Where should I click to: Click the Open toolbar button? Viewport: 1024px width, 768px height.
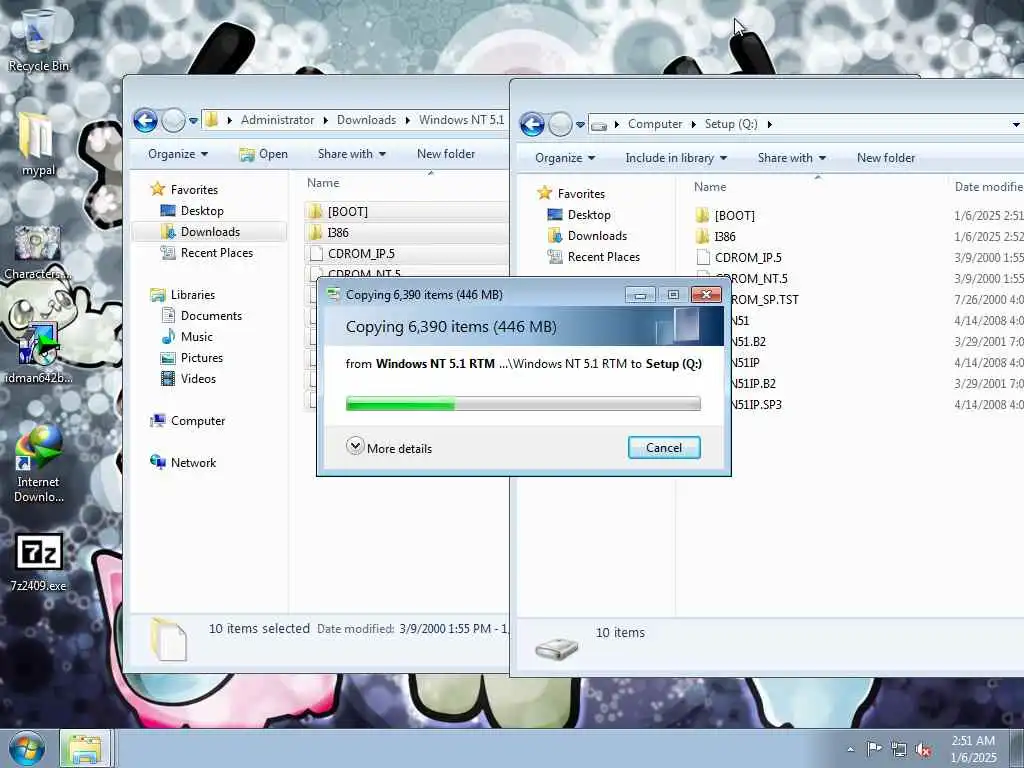click(264, 154)
